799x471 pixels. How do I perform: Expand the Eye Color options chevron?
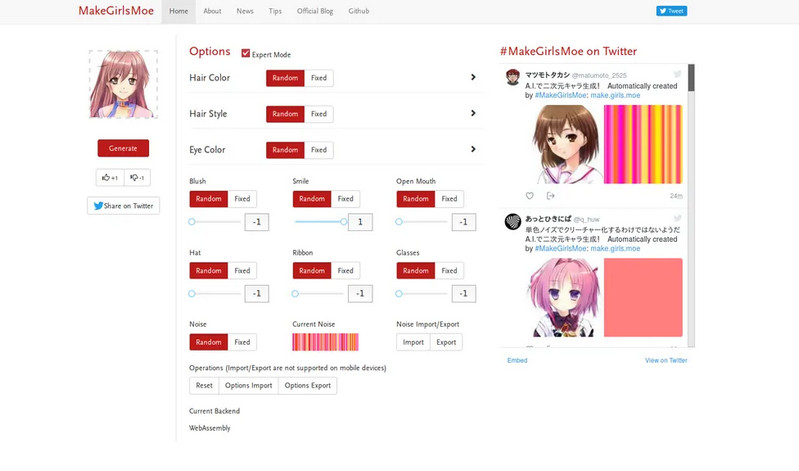point(473,149)
